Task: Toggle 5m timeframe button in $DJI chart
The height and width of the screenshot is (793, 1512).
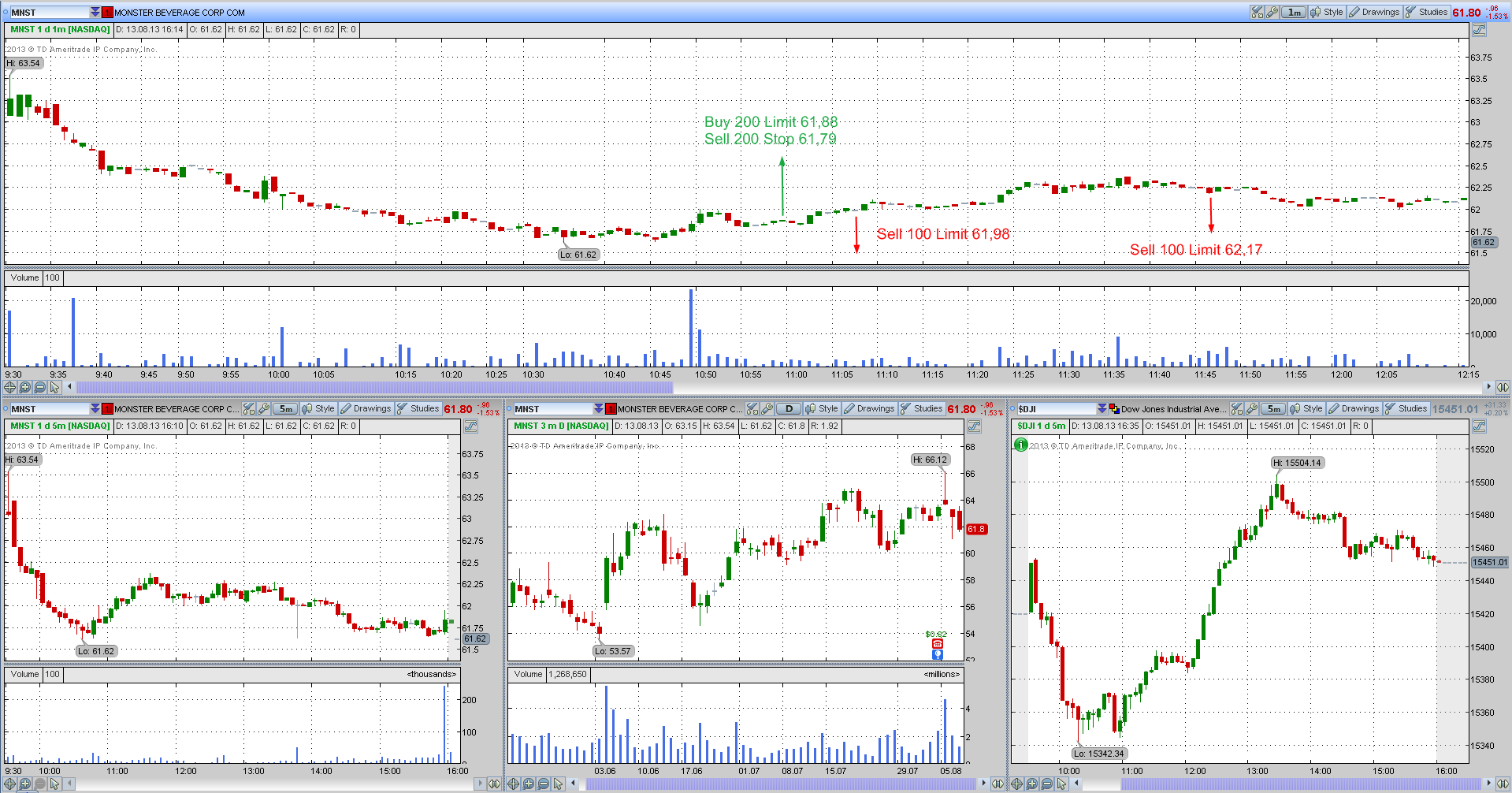Action: (1273, 409)
